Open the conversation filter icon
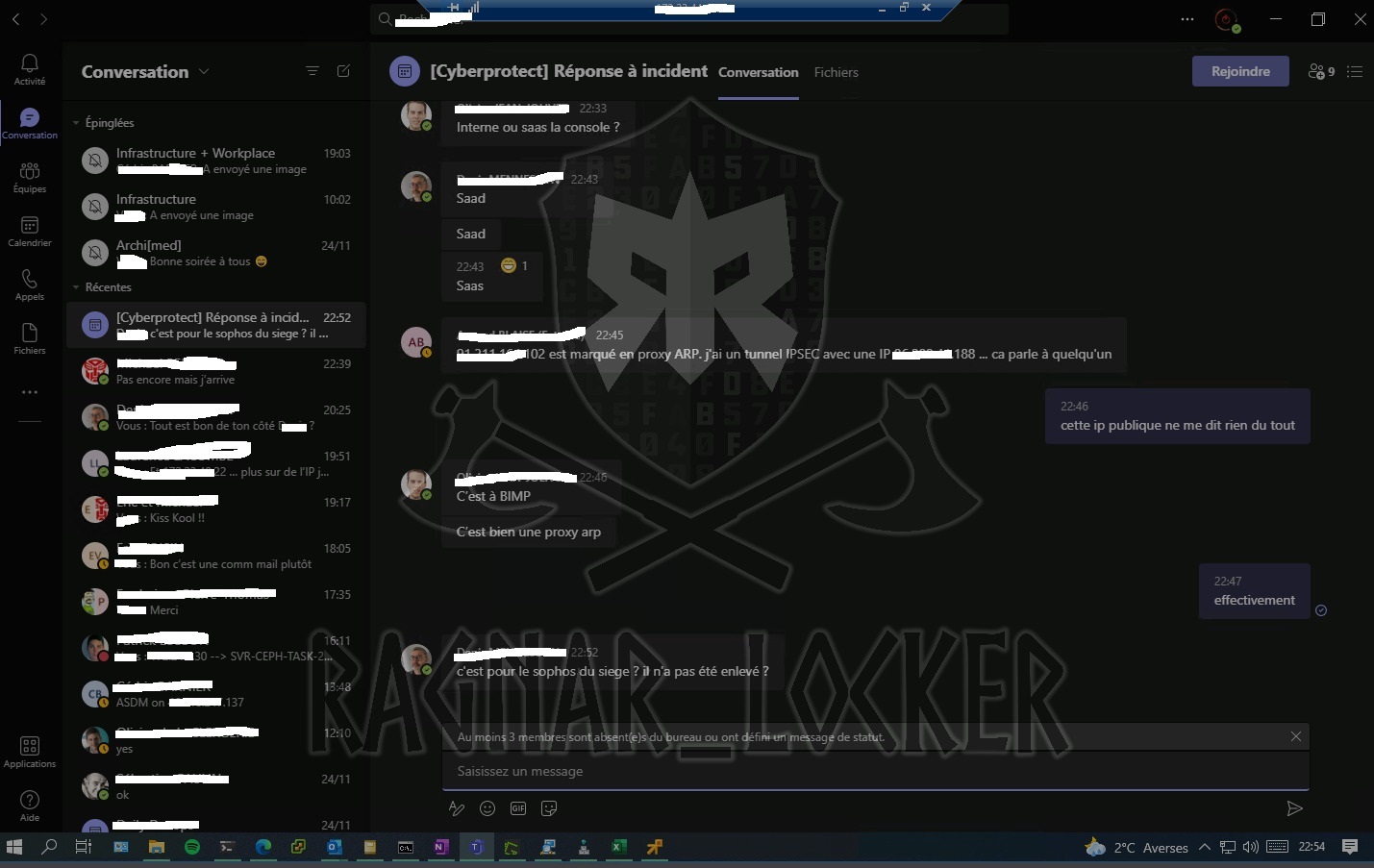 (312, 71)
